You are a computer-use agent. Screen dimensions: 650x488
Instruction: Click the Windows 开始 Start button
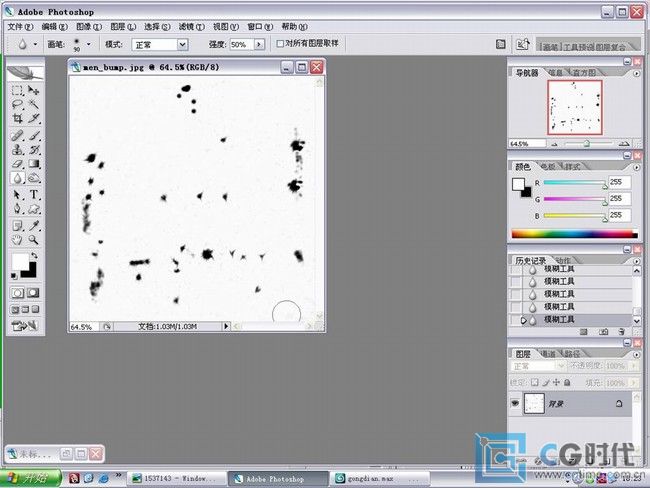[x=30, y=478]
